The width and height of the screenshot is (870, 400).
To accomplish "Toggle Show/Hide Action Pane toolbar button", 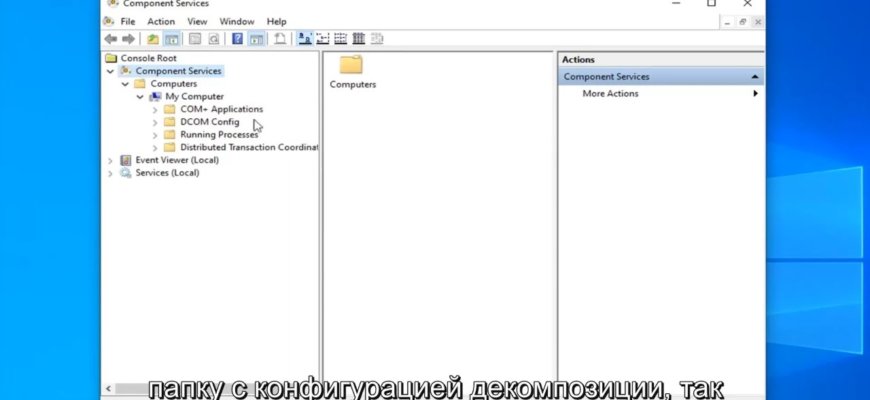I will click(256, 39).
